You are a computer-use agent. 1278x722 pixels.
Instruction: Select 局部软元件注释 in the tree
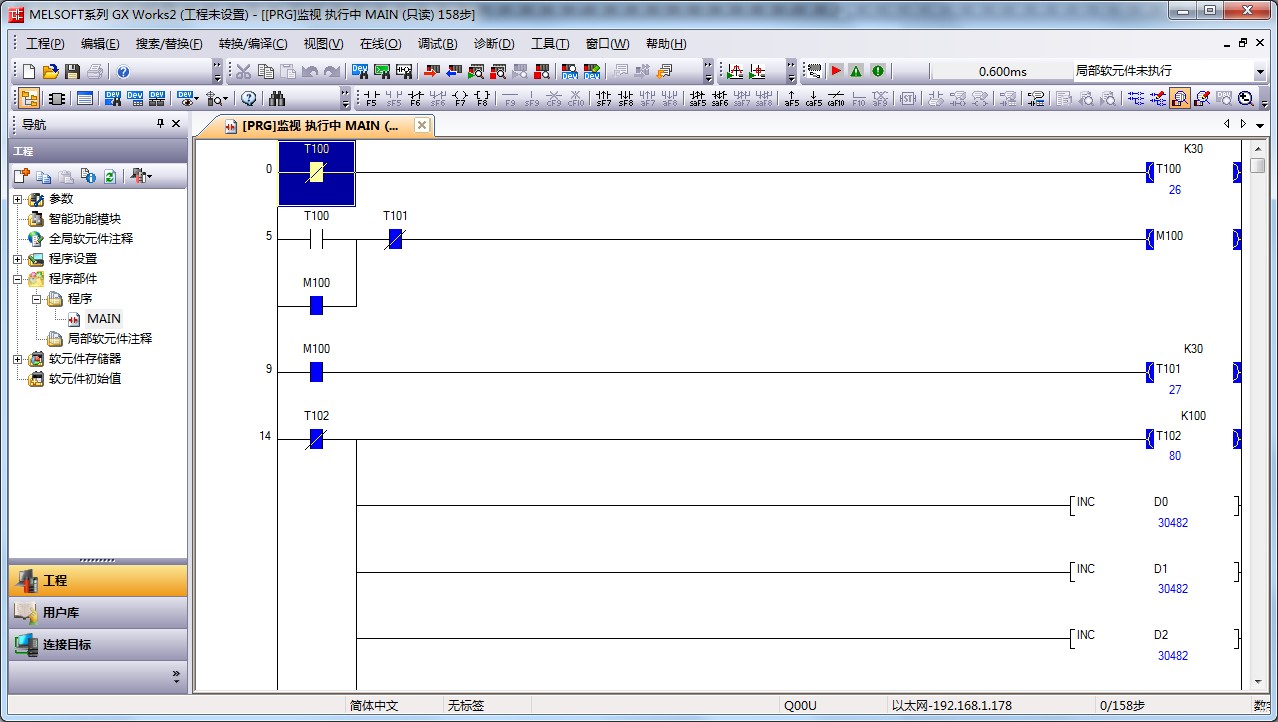click(x=110, y=339)
